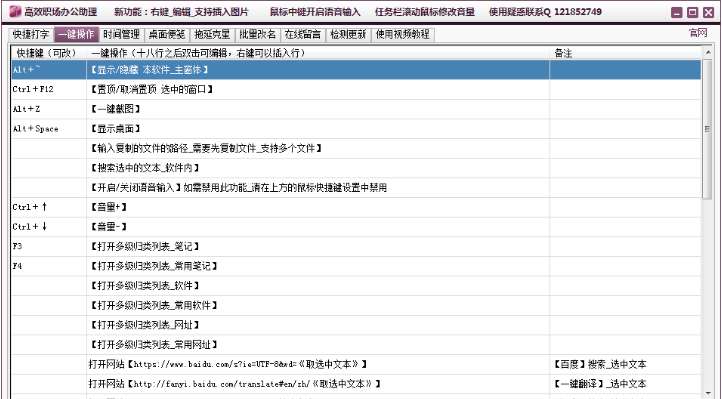This screenshot has width=722, height=399.
Task: Switch to the 快捷打字 tab
Action: pos(31,35)
